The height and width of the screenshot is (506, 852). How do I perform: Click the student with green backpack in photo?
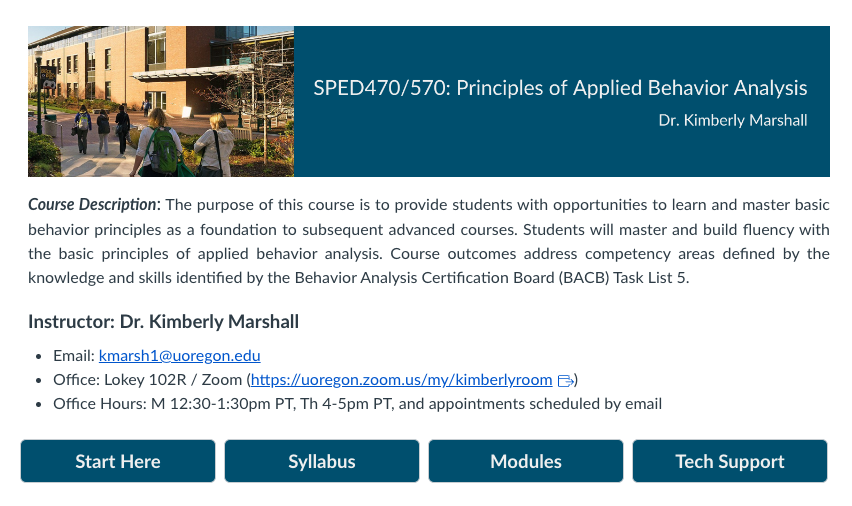pyautogui.click(x=161, y=145)
